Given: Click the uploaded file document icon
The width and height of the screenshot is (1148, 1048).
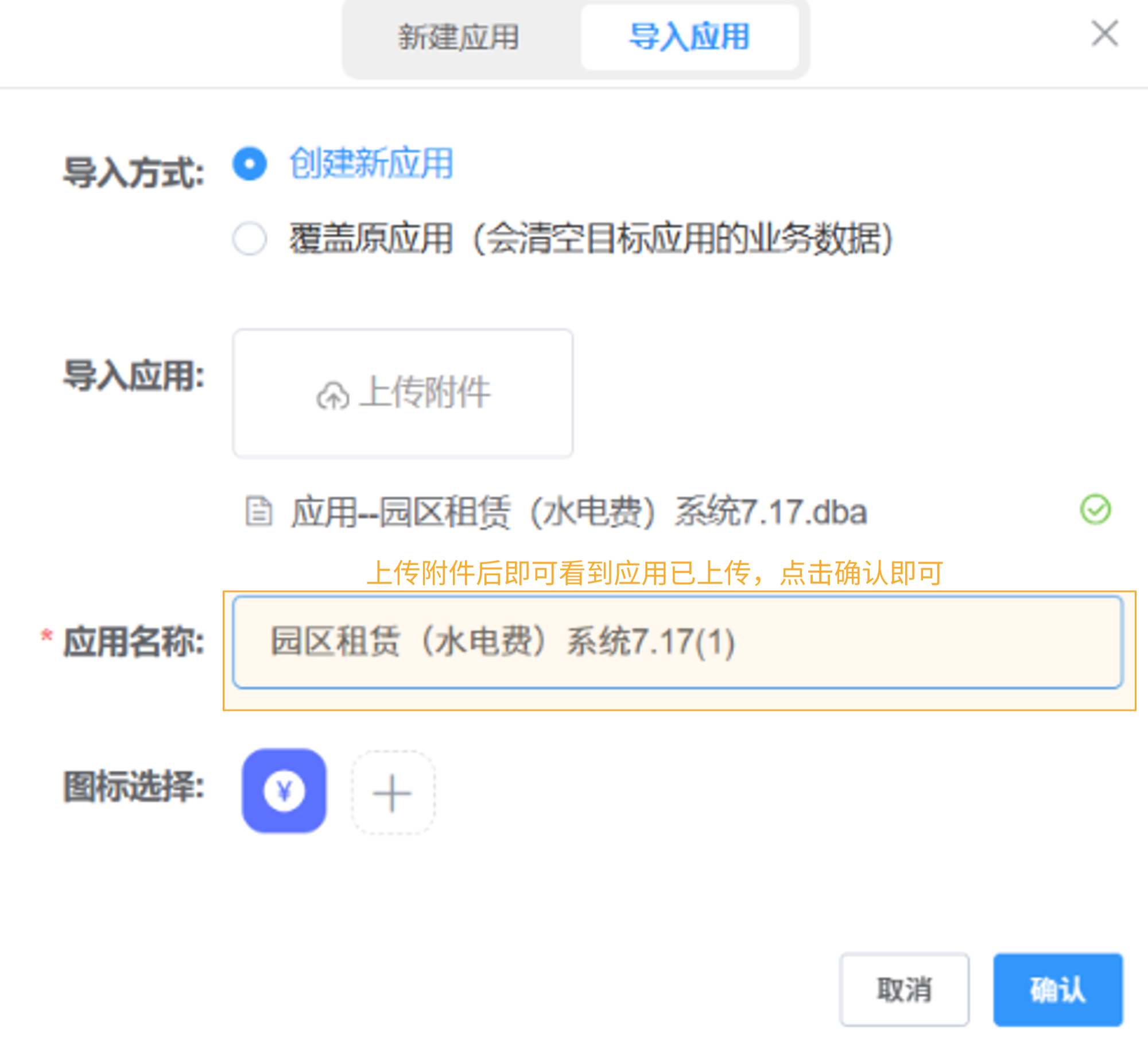Looking at the screenshot, I should [259, 511].
